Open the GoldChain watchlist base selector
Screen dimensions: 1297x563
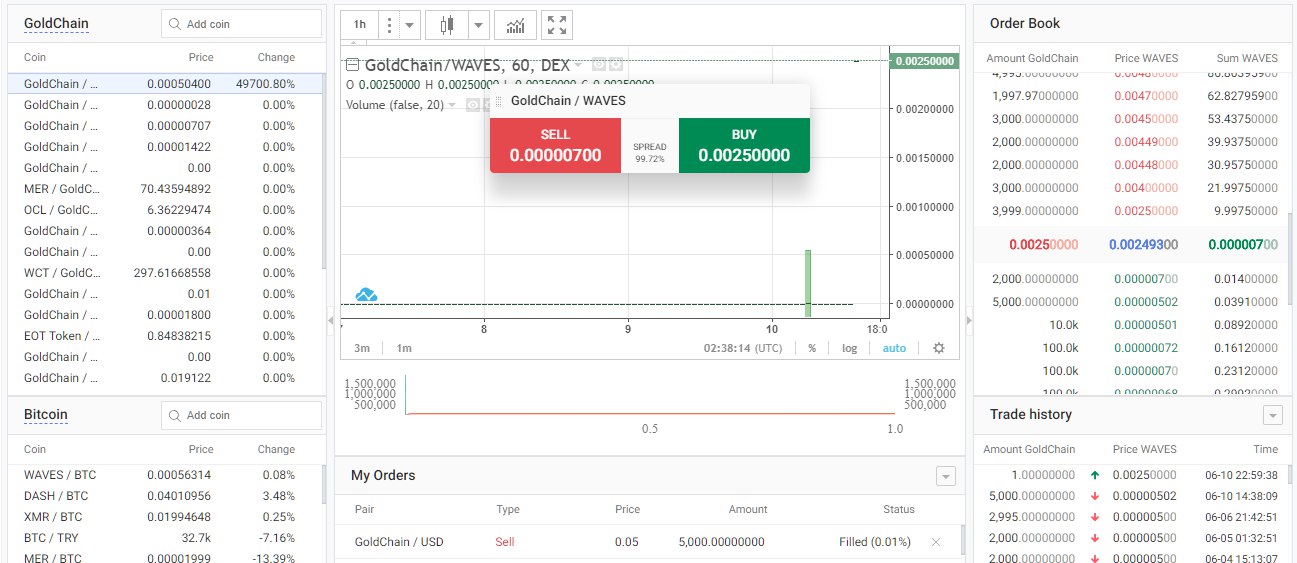[x=56, y=24]
